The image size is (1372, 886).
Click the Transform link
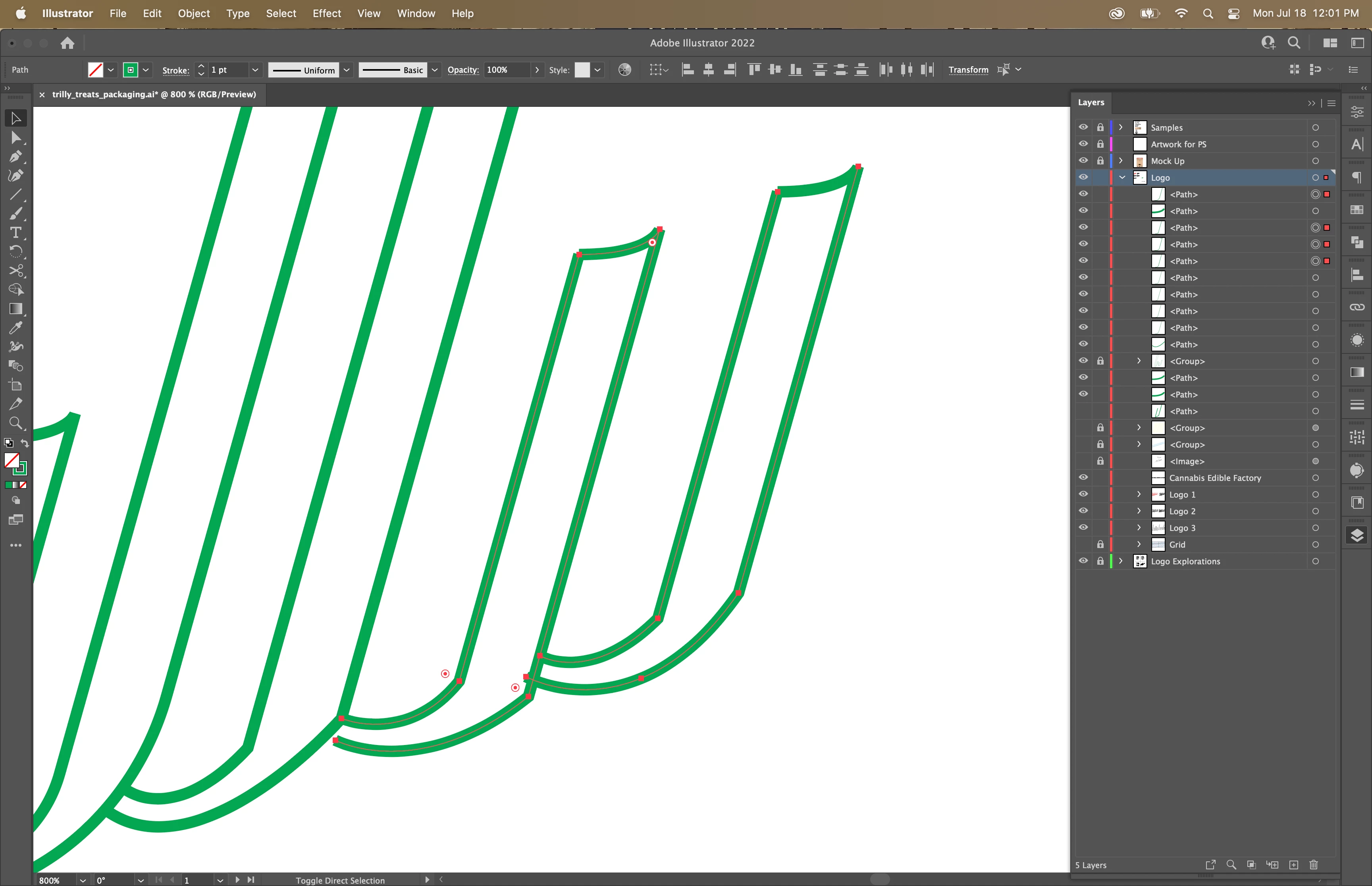pos(968,70)
